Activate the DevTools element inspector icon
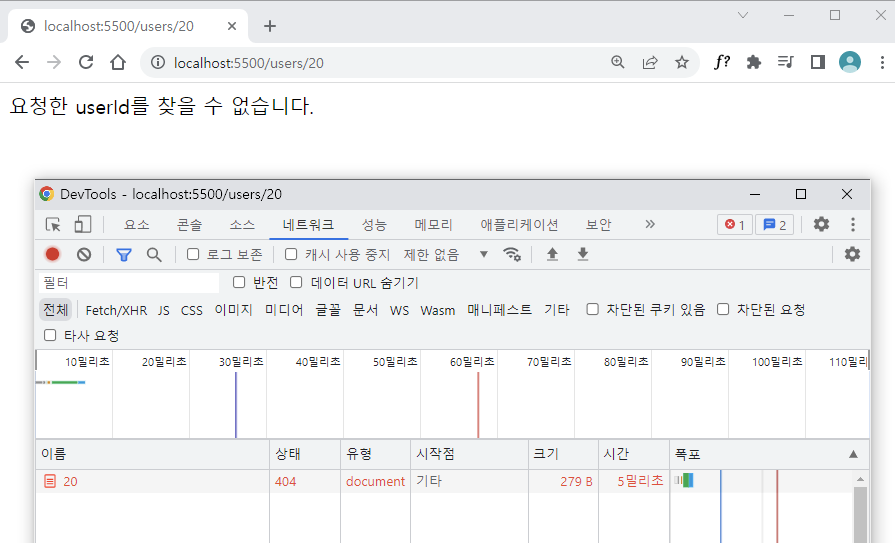 53,224
